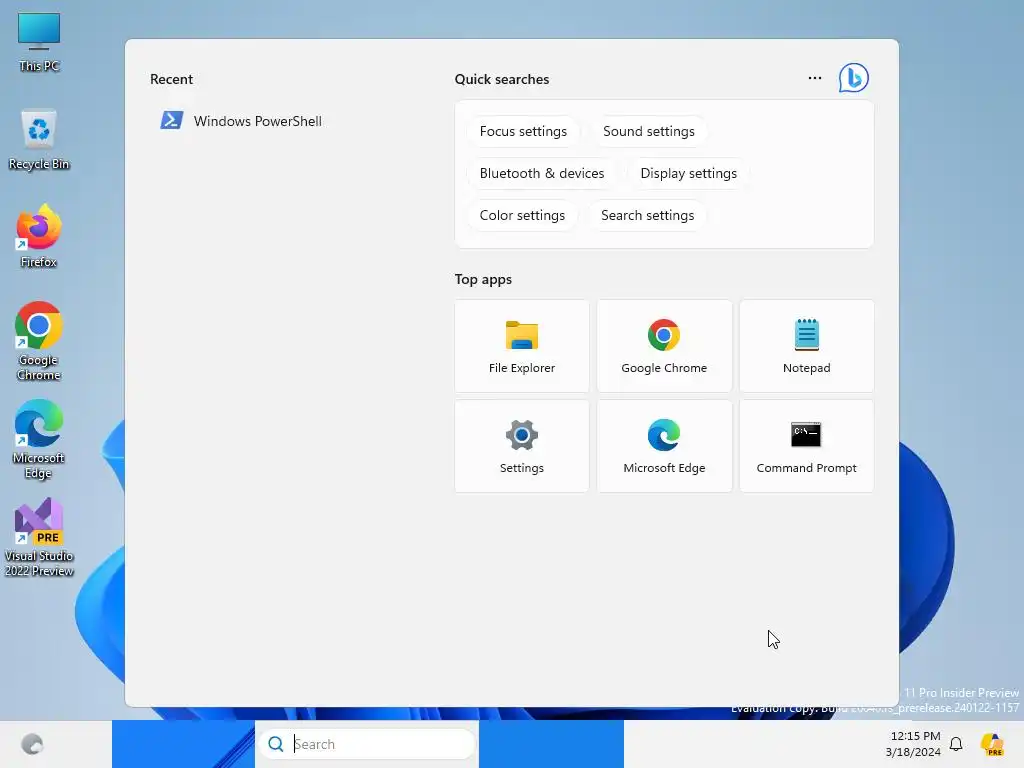Click the gray icon at taskbar left
The image size is (1024, 768).
pyautogui.click(x=32, y=744)
